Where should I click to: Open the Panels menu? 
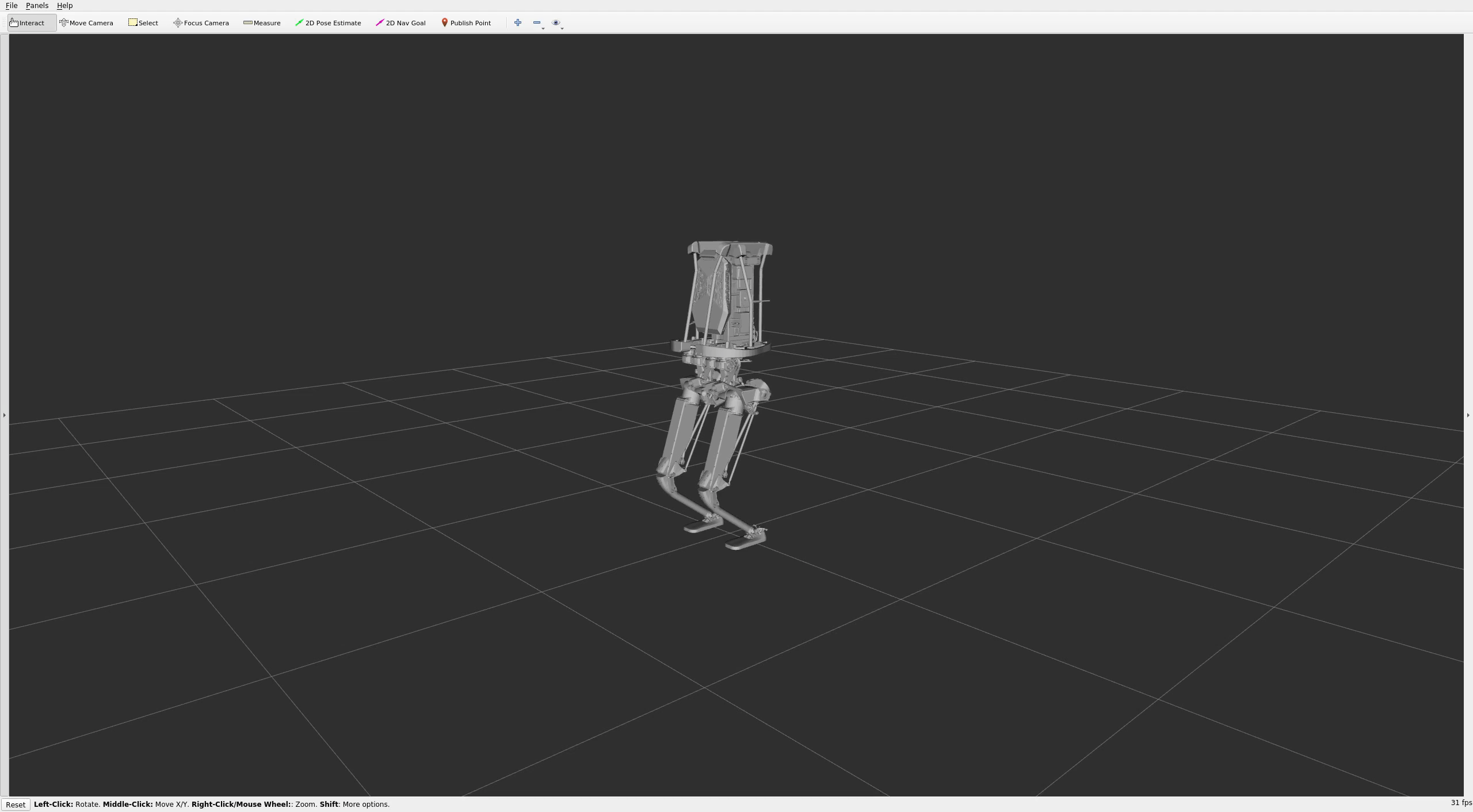[37, 6]
